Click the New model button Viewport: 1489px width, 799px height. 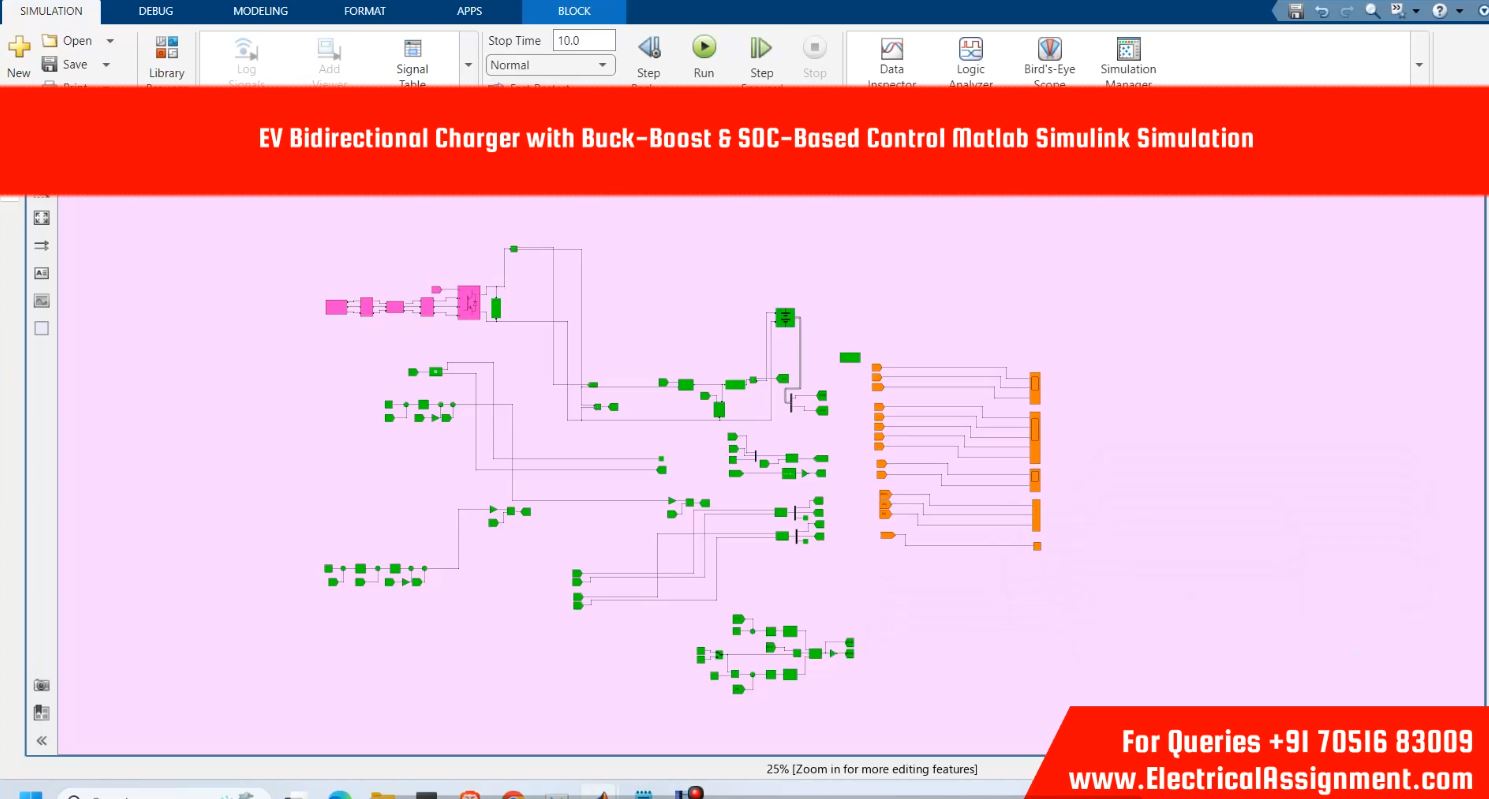(x=19, y=55)
